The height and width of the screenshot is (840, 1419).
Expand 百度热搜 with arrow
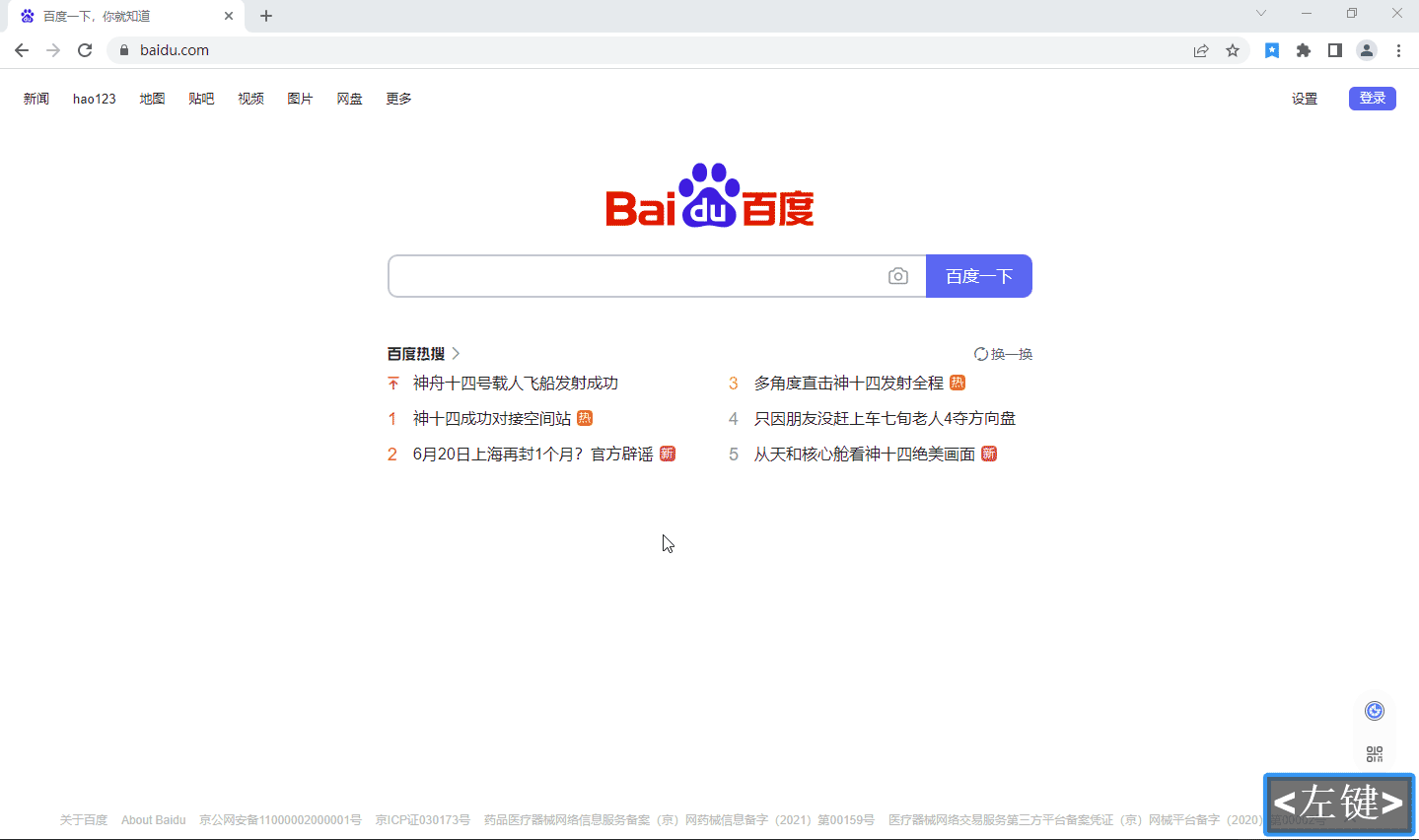(x=456, y=353)
